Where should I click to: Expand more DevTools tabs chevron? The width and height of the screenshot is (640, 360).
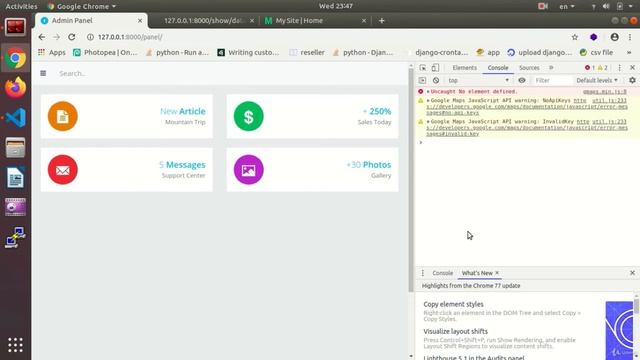point(551,68)
